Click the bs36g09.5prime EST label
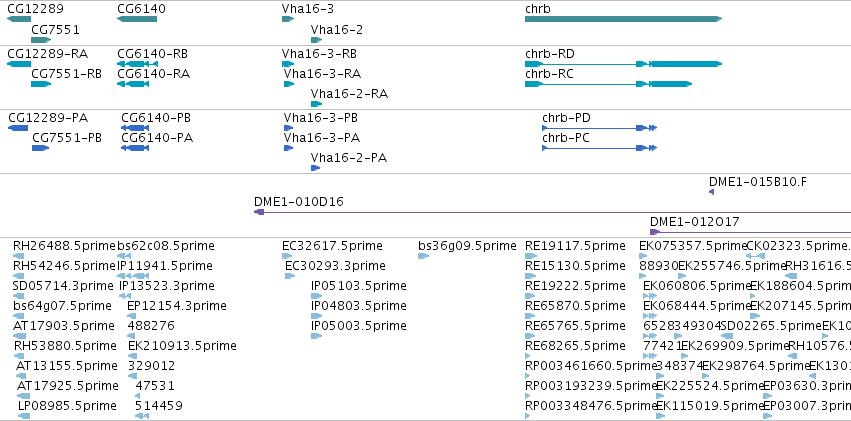 467,246
